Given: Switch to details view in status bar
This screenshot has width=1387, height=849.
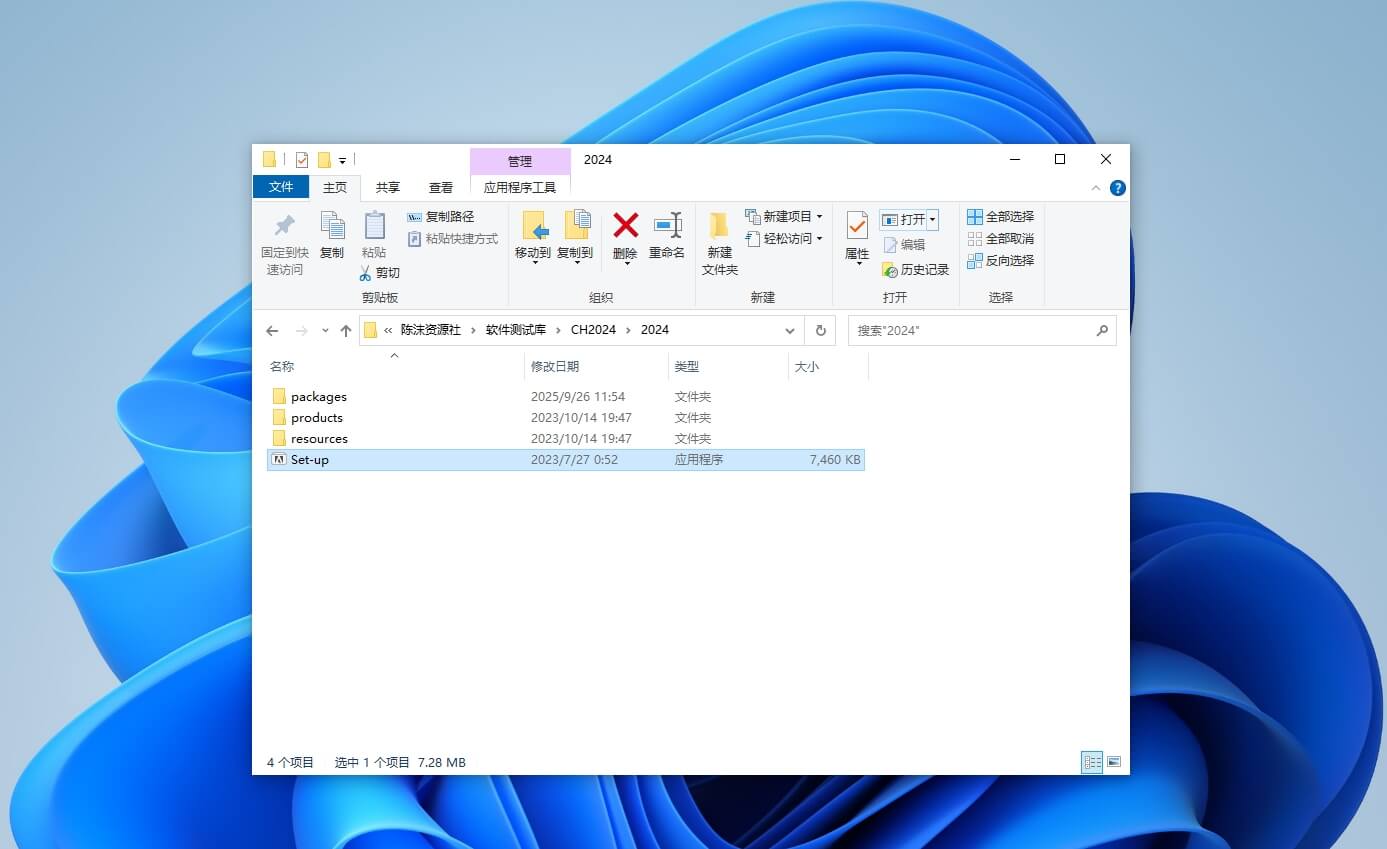Looking at the screenshot, I should click(x=1091, y=762).
